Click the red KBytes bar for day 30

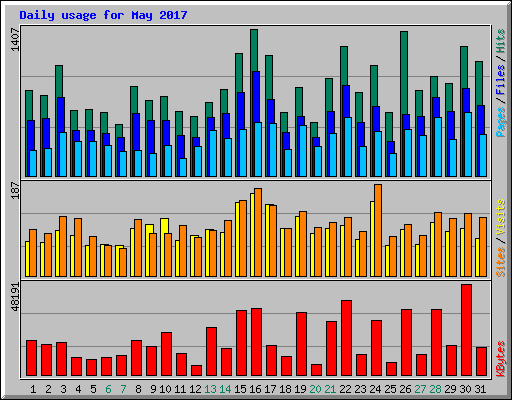pos(466,330)
